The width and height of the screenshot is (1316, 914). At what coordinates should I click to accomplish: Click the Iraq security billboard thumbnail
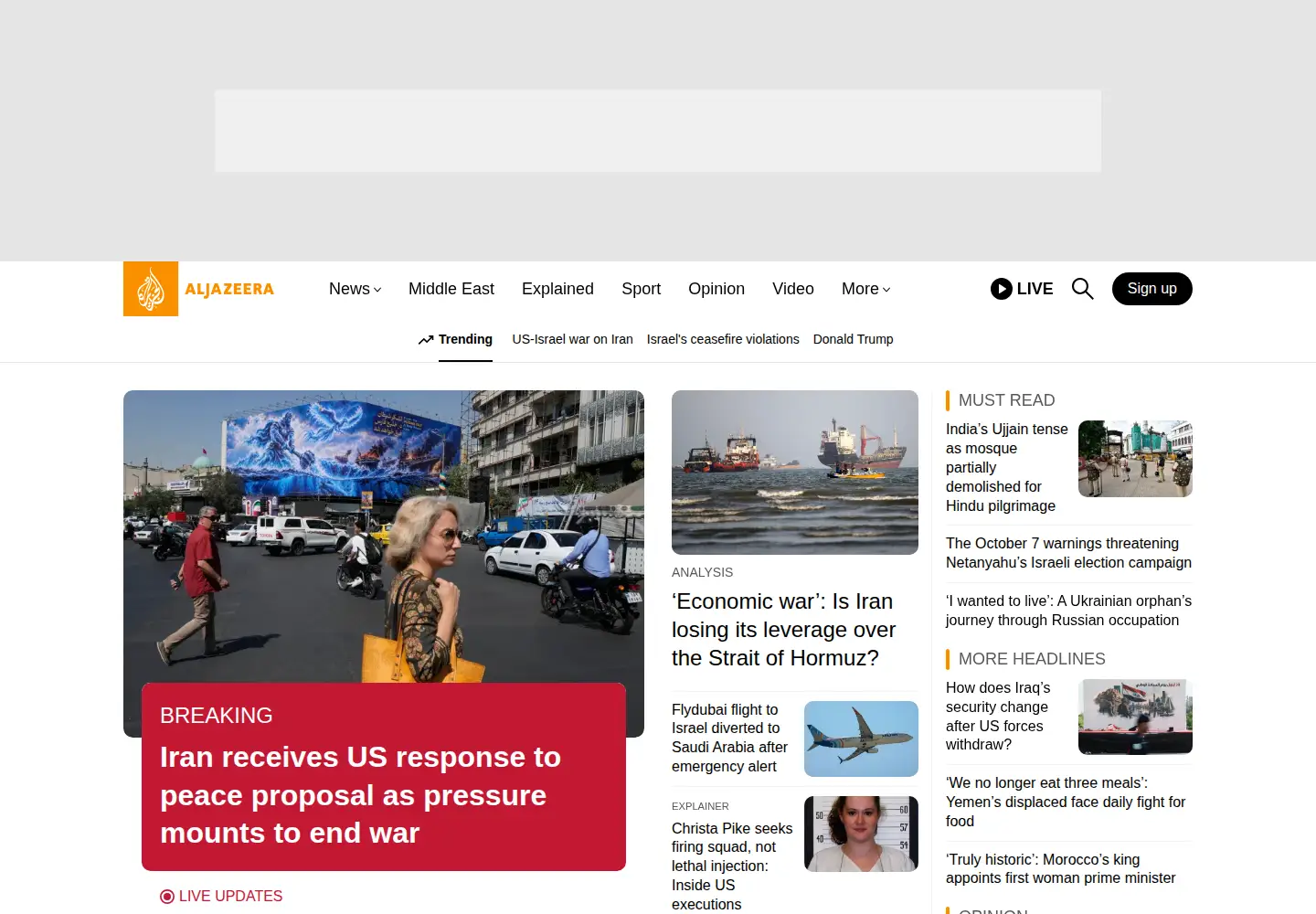tap(1135, 717)
